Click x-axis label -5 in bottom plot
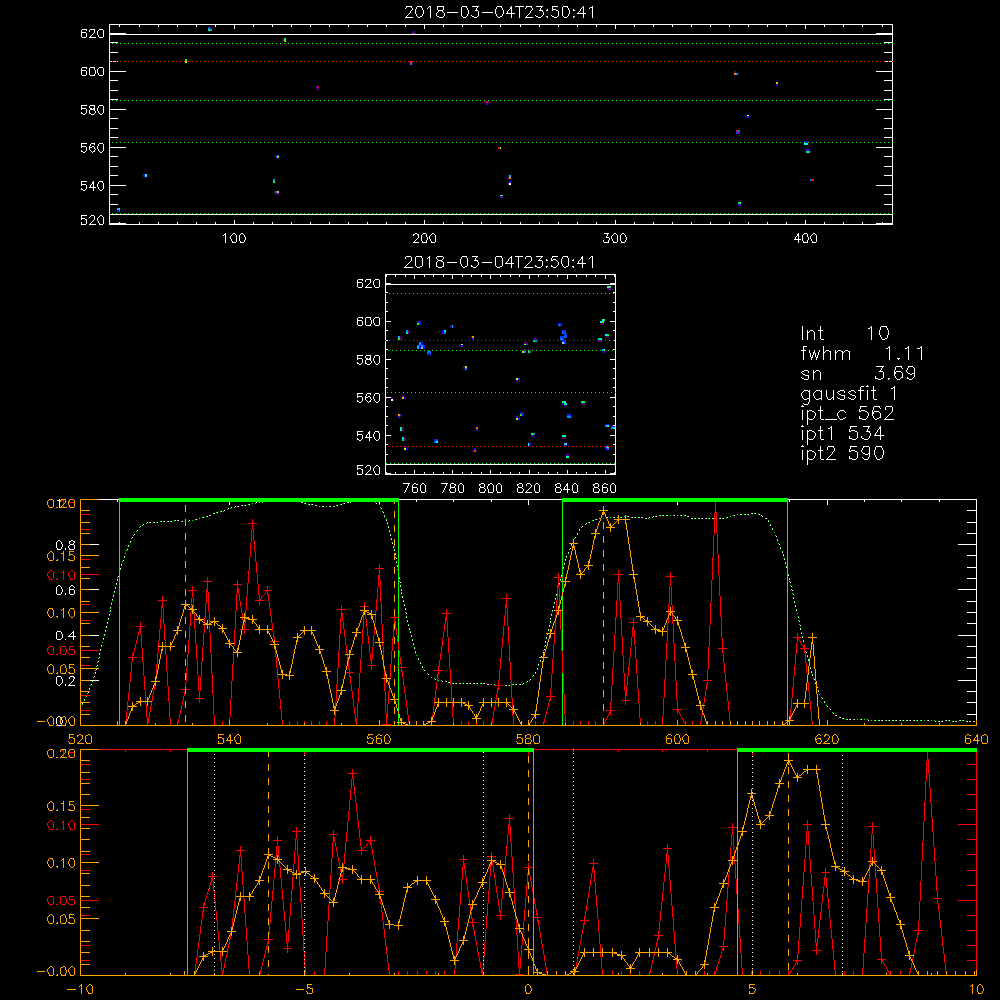This screenshot has width=1000, height=1000. (305, 990)
